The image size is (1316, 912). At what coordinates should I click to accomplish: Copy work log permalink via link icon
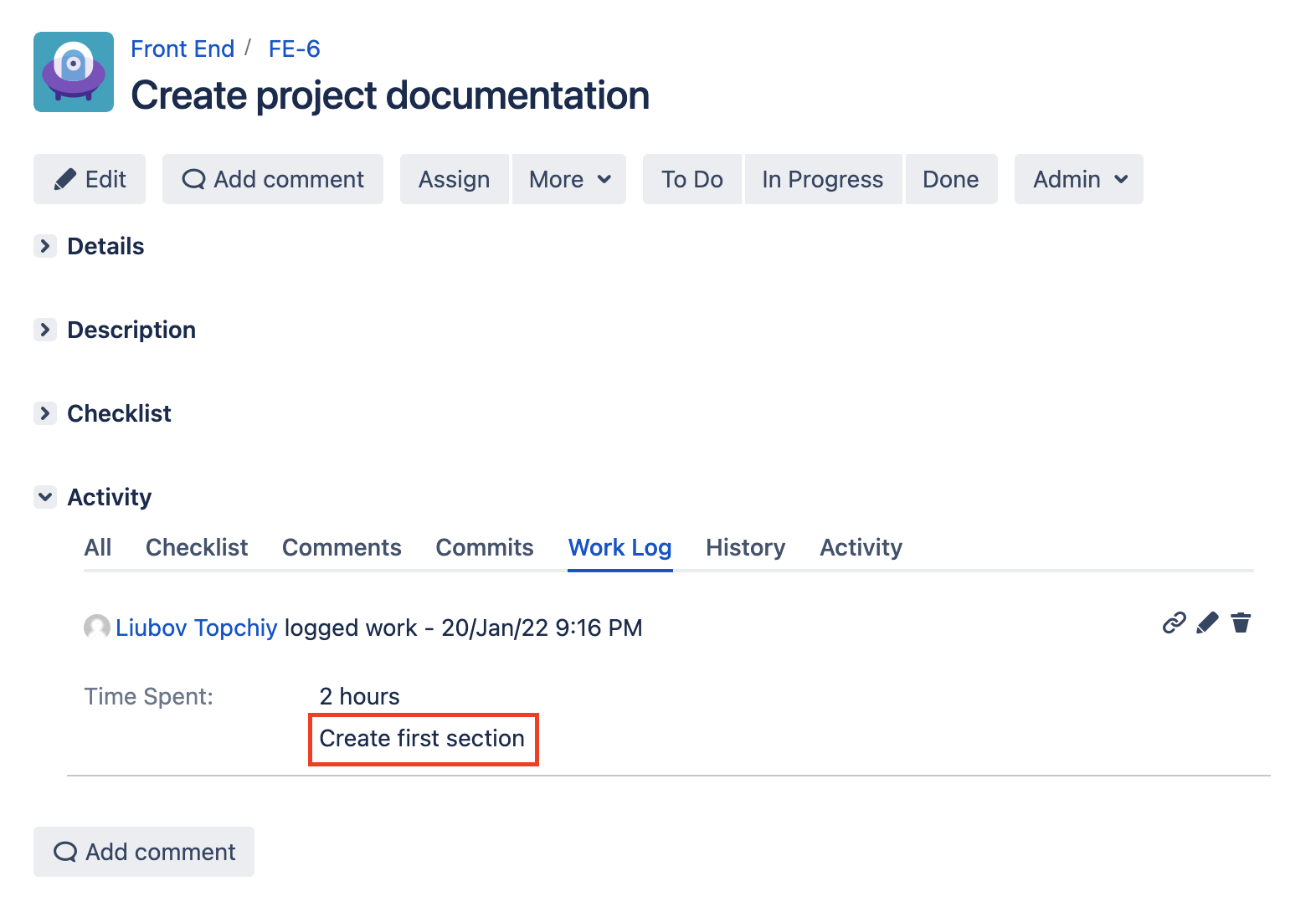(1174, 623)
